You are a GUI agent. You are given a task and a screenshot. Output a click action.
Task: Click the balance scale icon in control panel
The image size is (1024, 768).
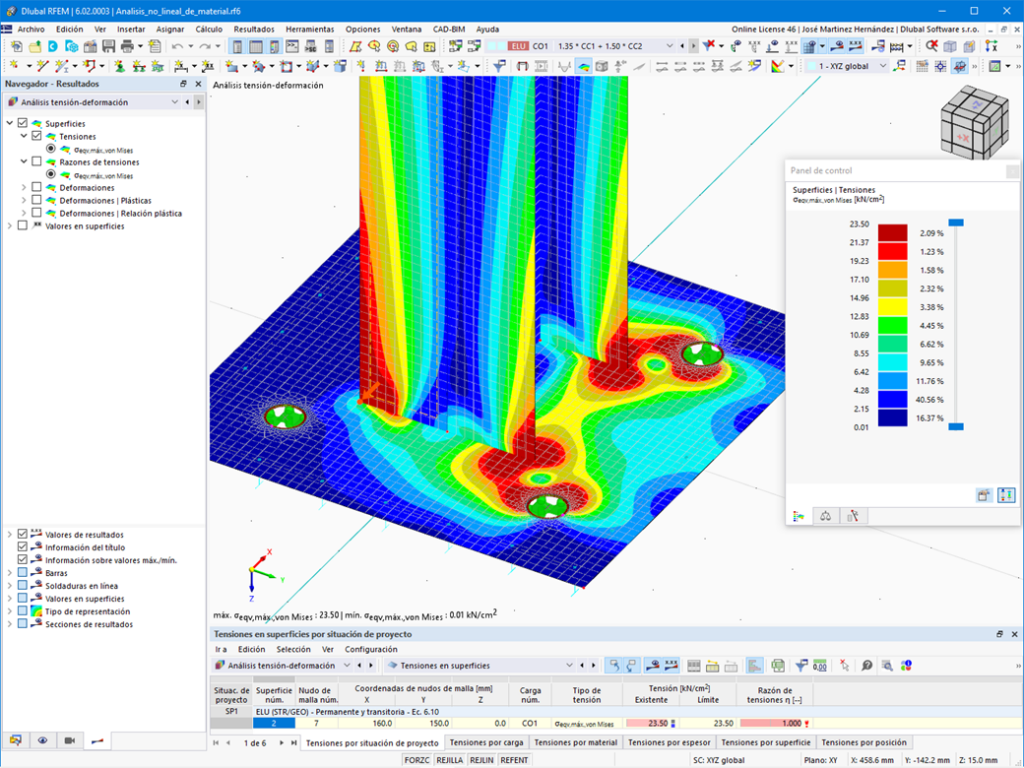[x=825, y=516]
